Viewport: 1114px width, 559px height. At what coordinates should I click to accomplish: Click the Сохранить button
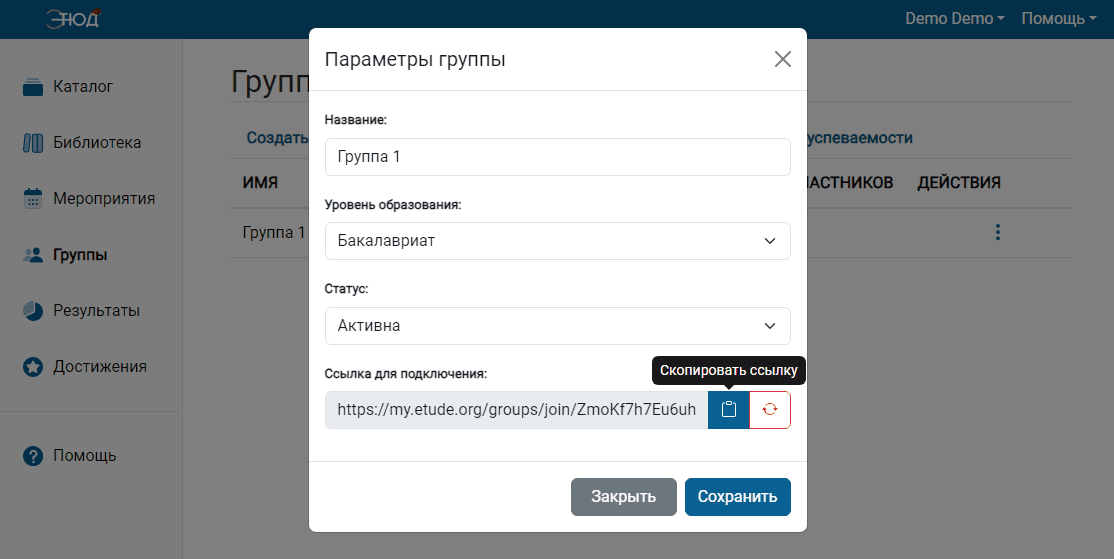(737, 496)
